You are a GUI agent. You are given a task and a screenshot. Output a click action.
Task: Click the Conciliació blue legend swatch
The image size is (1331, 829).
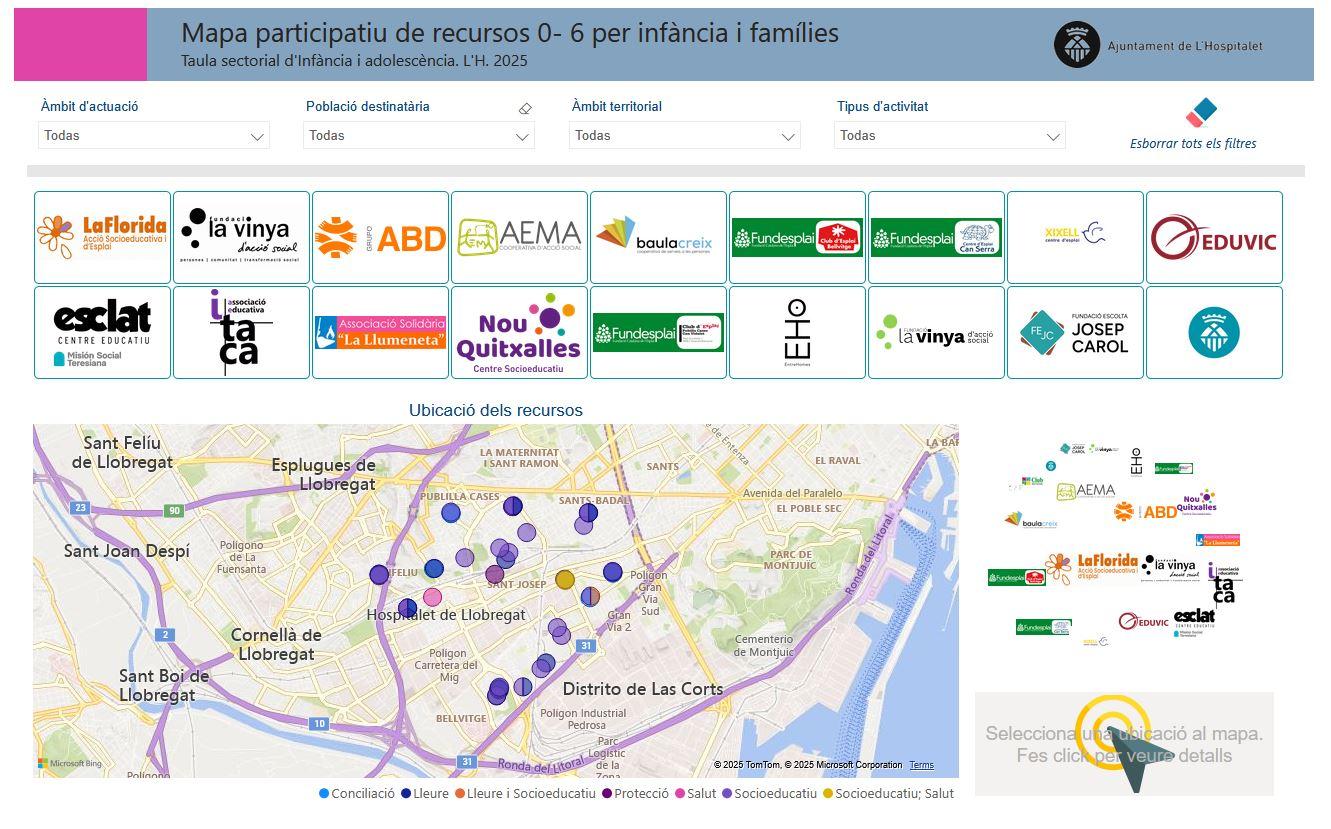(324, 793)
